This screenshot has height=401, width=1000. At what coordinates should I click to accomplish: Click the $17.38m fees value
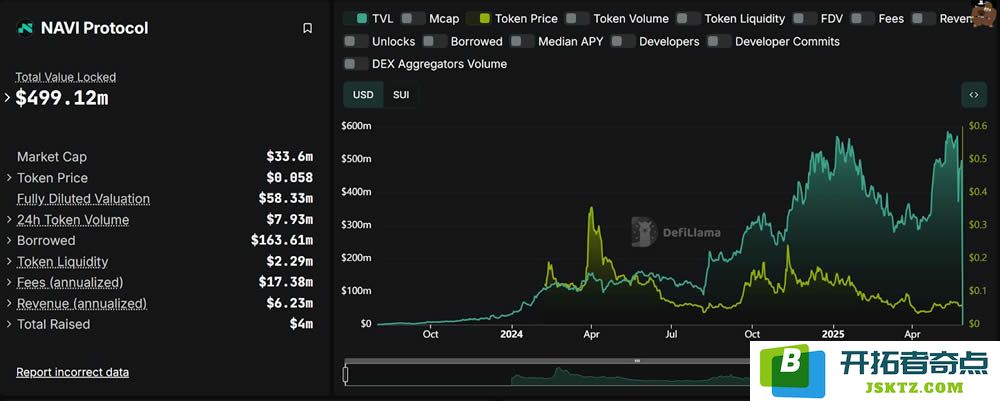(x=286, y=282)
